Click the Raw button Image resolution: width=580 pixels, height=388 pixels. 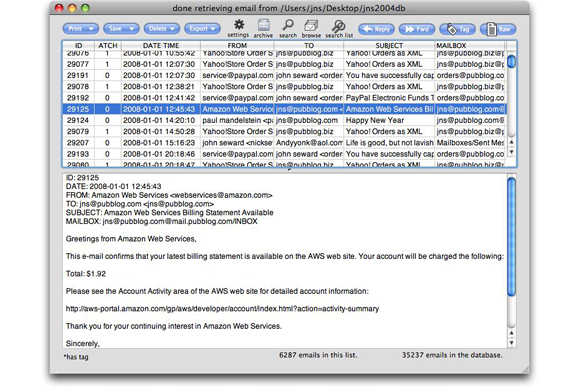[498, 29]
